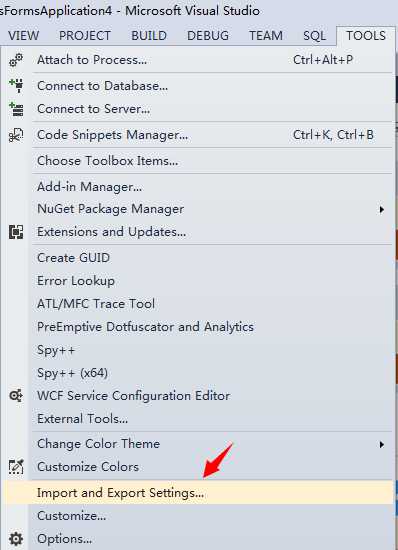Open the DEBUG menu
The image size is (398, 550).
tap(208, 36)
